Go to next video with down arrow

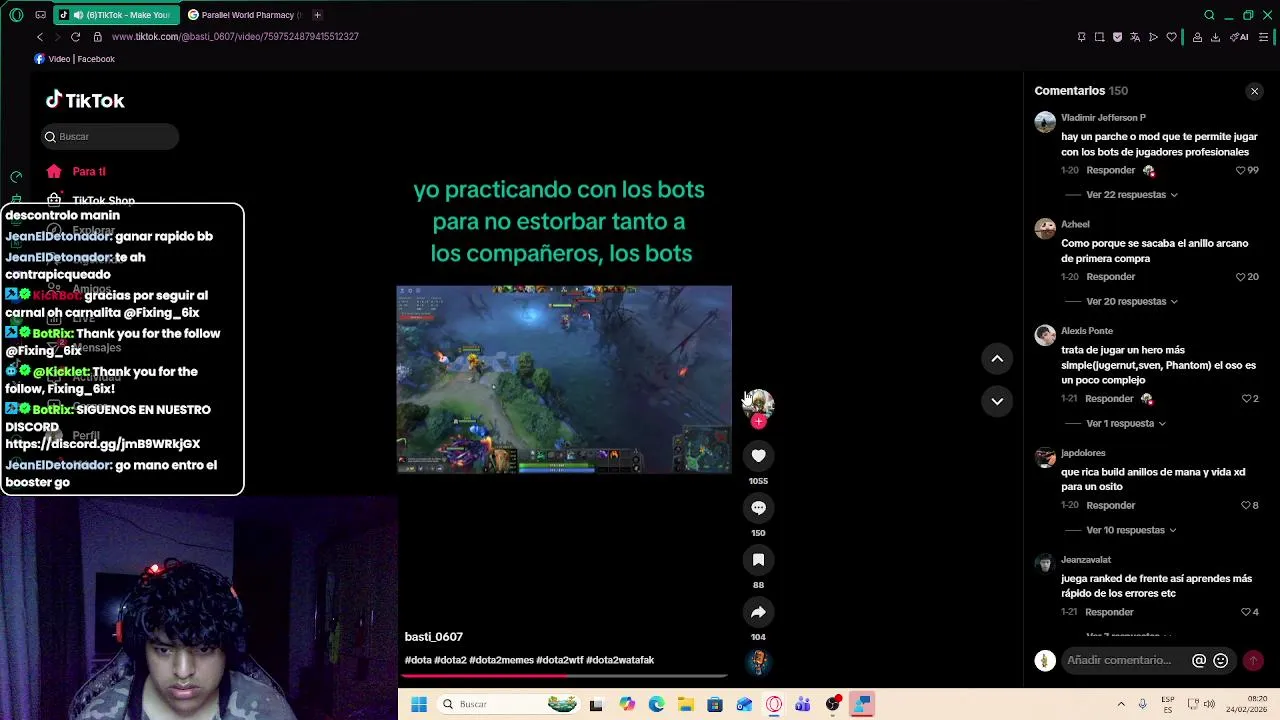pyautogui.click(x=997, y=401)
